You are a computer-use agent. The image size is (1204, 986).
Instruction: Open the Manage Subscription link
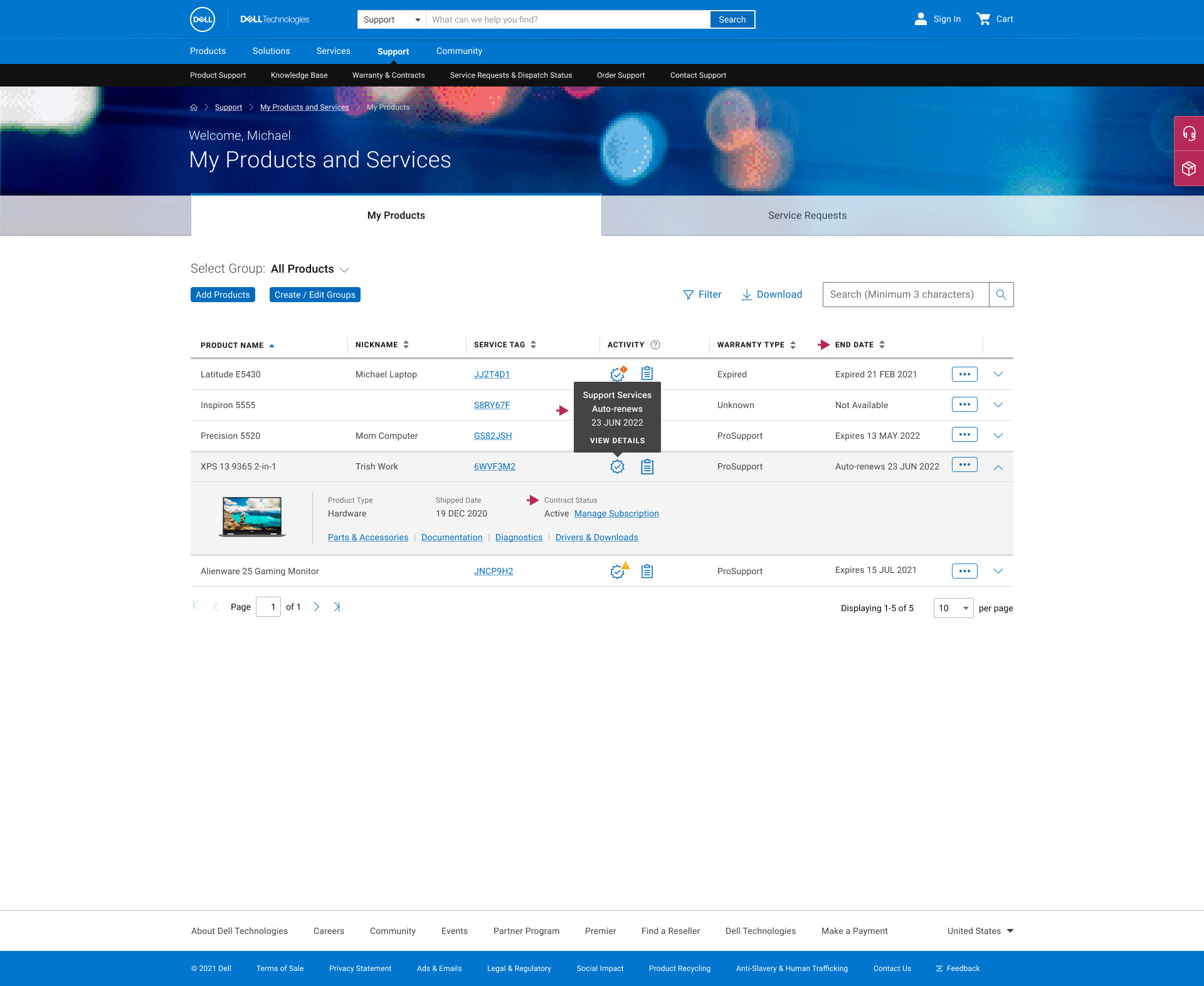click(616, 513)
